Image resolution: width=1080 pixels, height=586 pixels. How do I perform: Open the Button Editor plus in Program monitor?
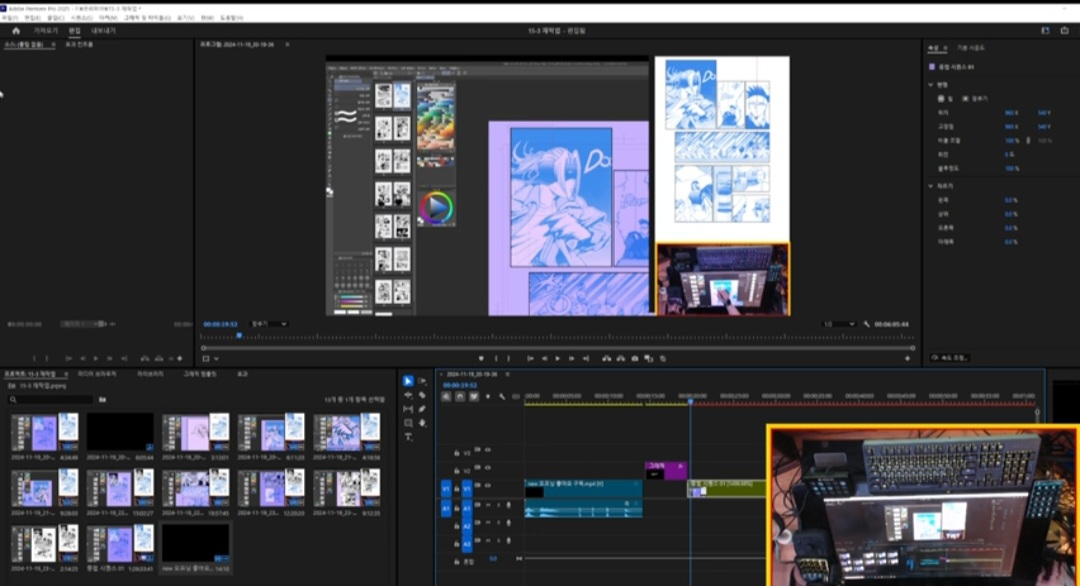point(907,359)
